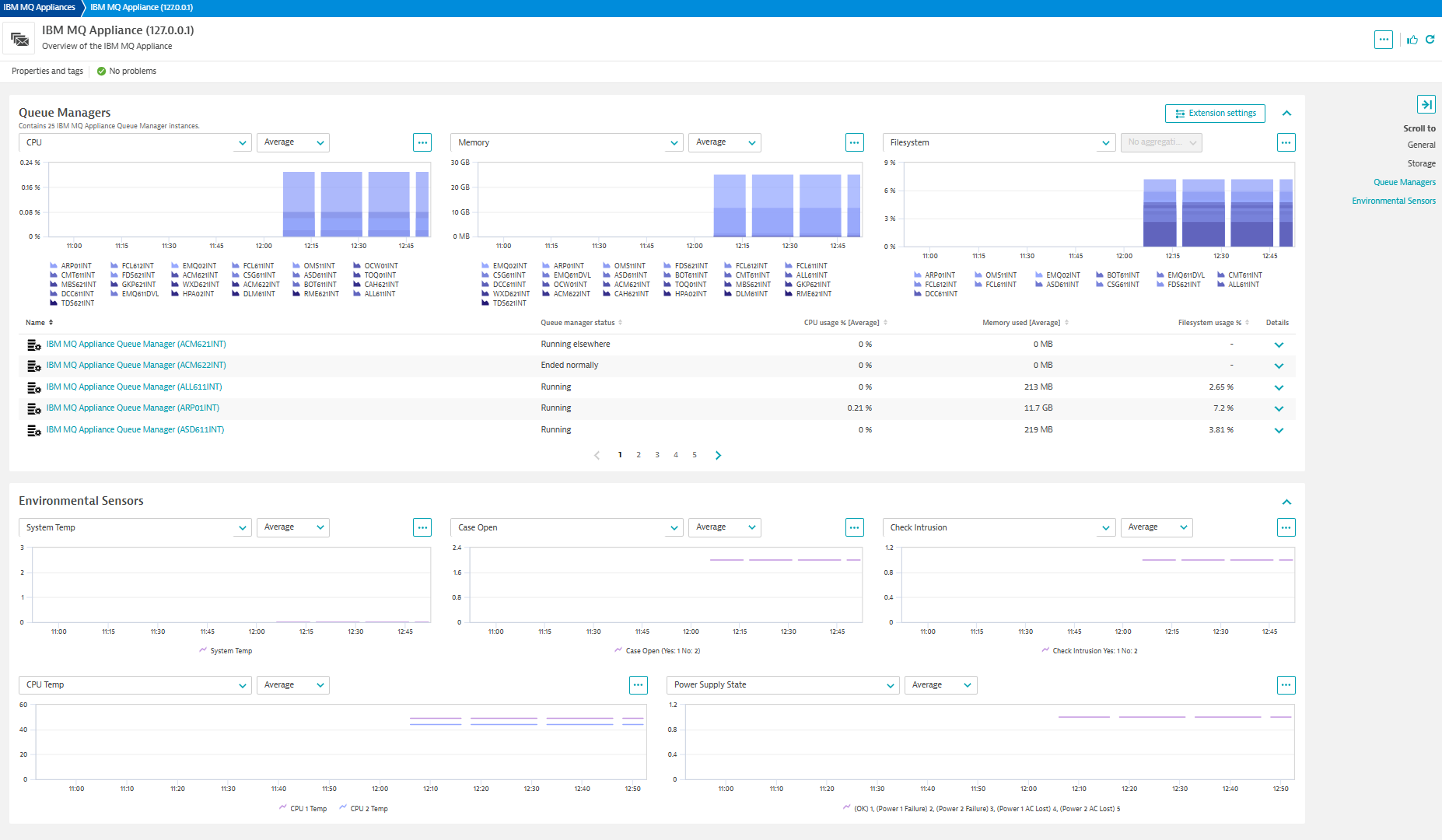This screenshot has height=840, width=1442.
Task: Open CPU chart options menu
Action: tap(422, 142)
